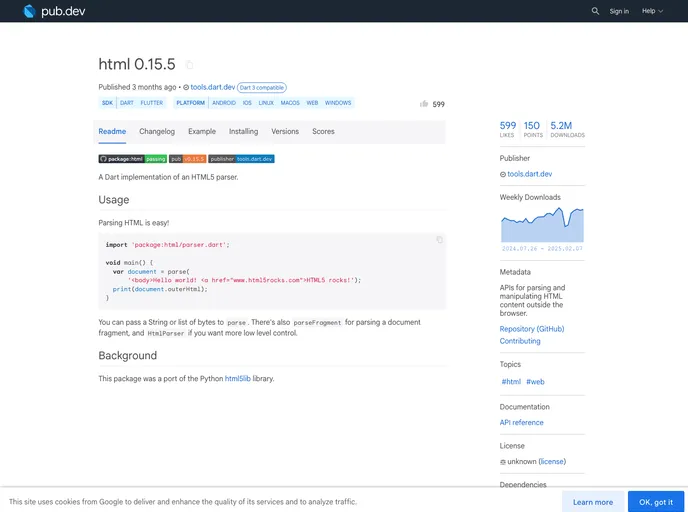
Task: Click the pub.dev Dart logo icon
Action: point(29,11)
